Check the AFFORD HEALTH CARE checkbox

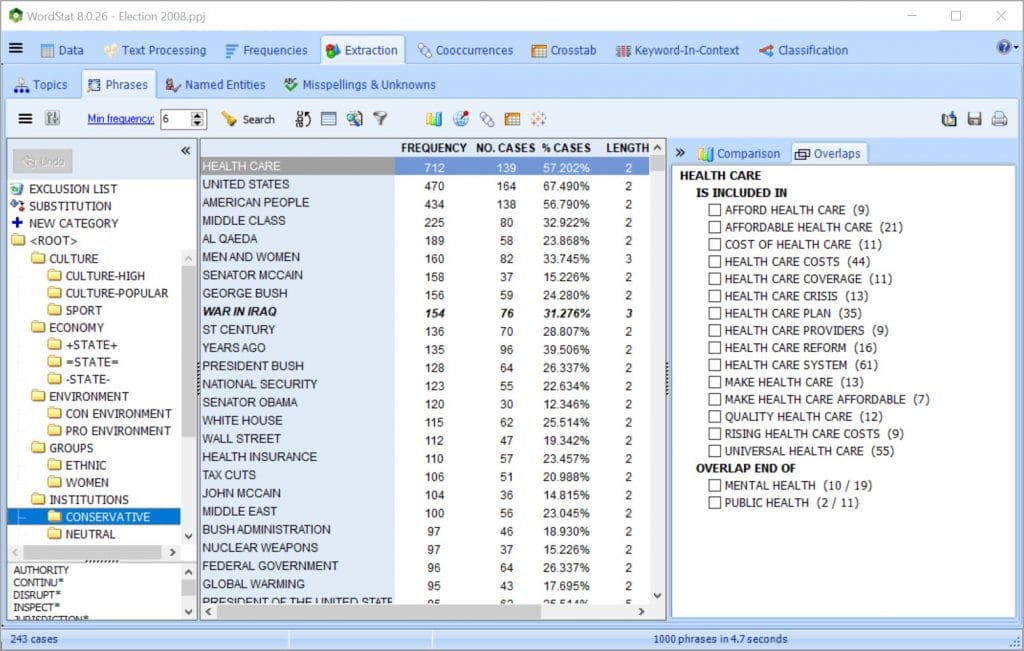(x=715, y=210)
